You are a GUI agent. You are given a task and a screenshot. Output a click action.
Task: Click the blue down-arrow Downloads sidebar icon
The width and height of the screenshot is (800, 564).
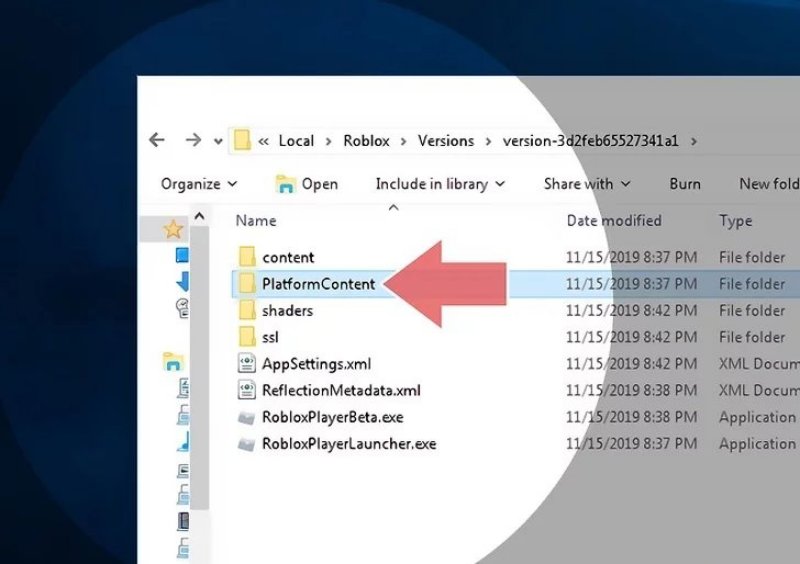(x=182, y=282)
